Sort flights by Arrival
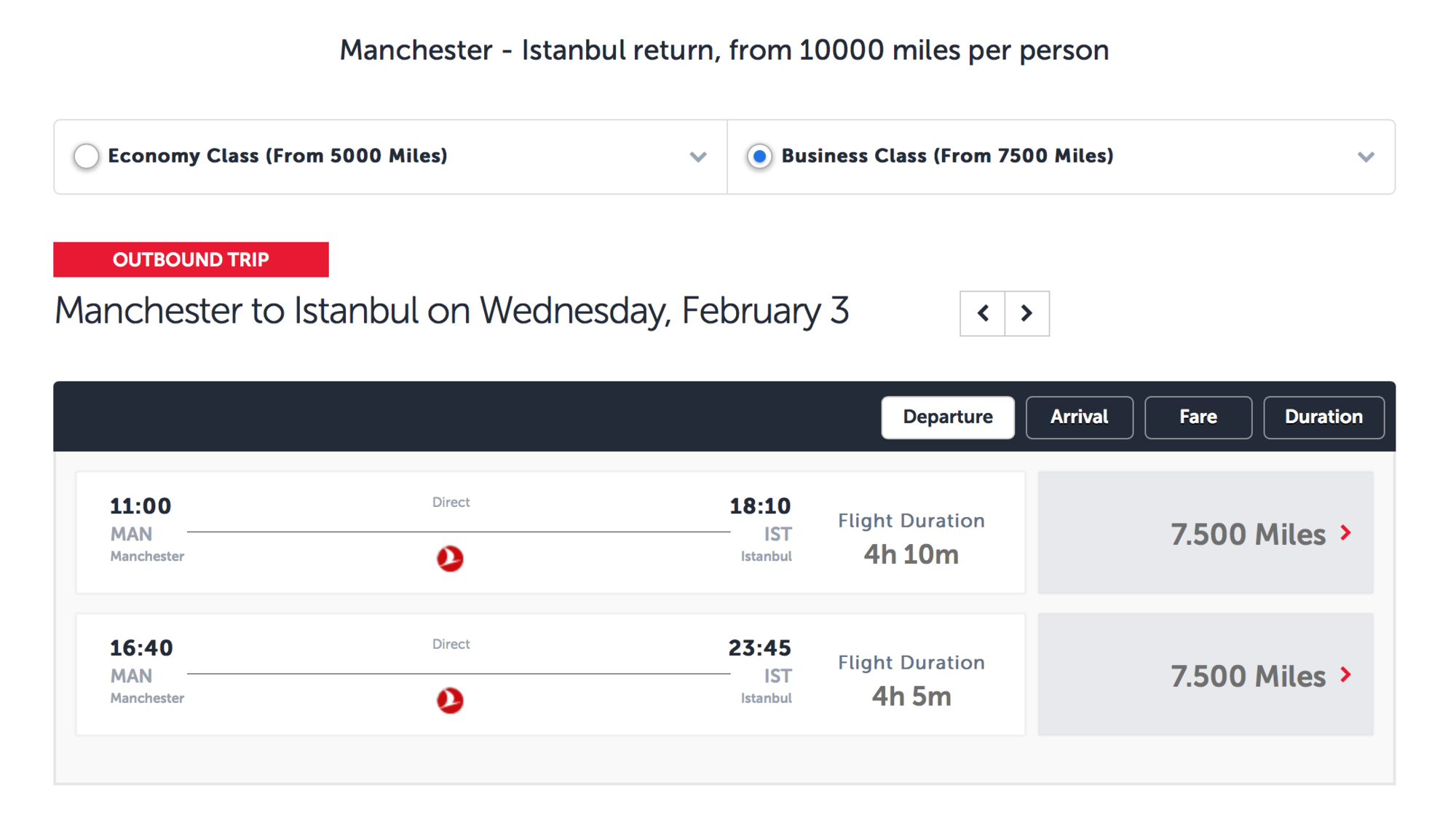 1079,417
